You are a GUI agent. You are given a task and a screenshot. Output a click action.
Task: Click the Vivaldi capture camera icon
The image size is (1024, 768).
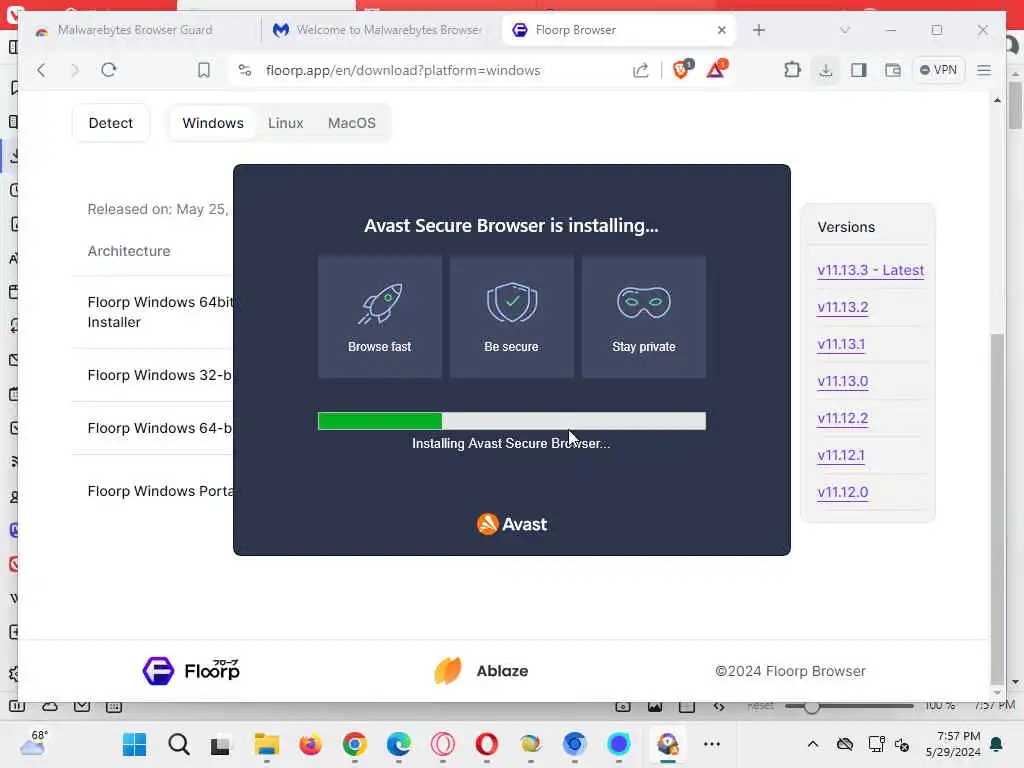[x=622, y=707]
